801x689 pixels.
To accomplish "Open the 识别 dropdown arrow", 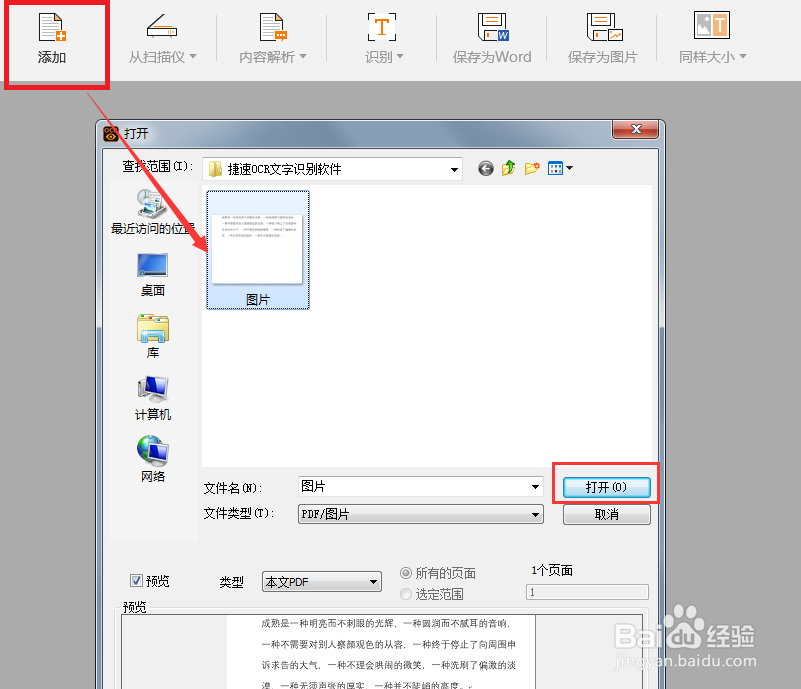I will pyautogui.click(x=402, y=57).
